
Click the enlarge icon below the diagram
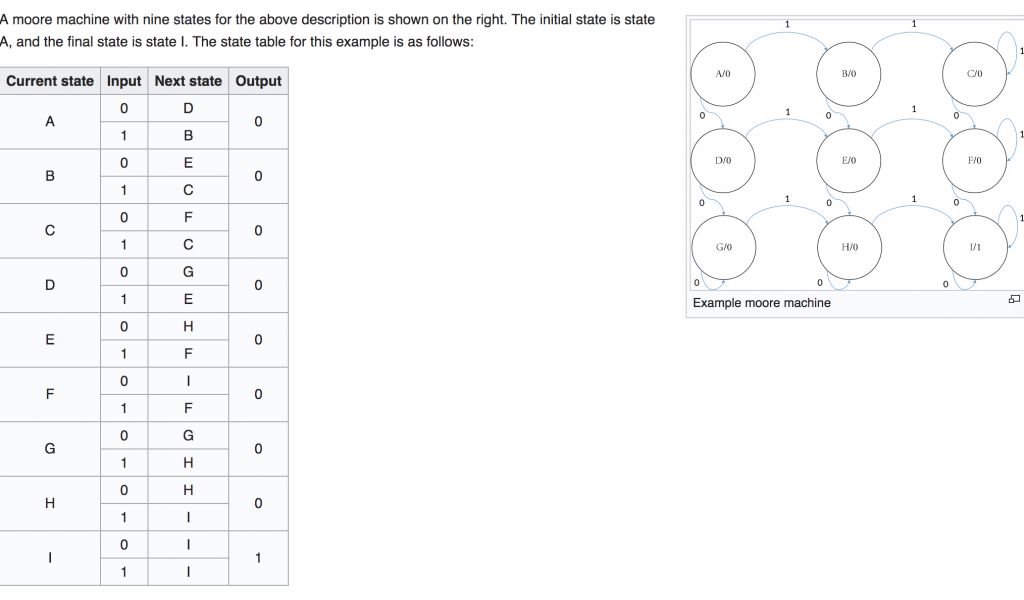point(1014,299)
